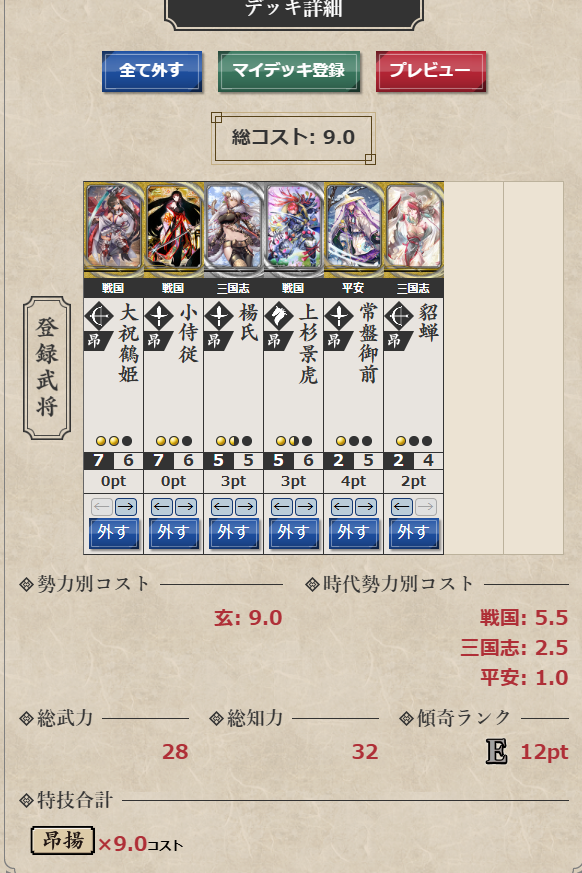Select 小侍従 card portrait

[174, 229]
